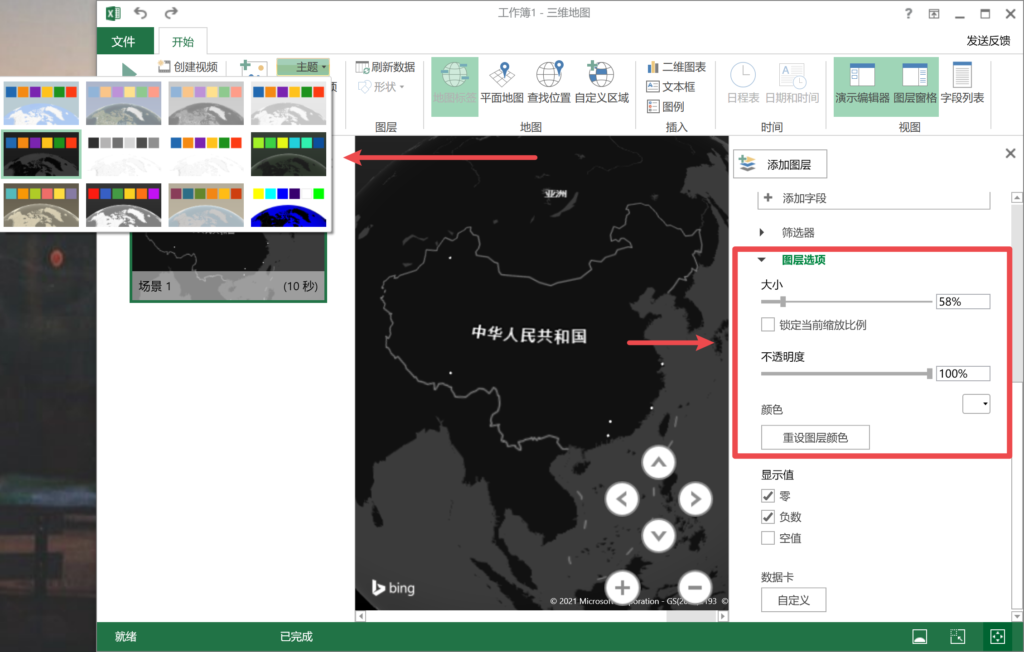Click 重设图层颜色 reset layer color button
Screen dimensions: 1024x652
pos(815,438)
